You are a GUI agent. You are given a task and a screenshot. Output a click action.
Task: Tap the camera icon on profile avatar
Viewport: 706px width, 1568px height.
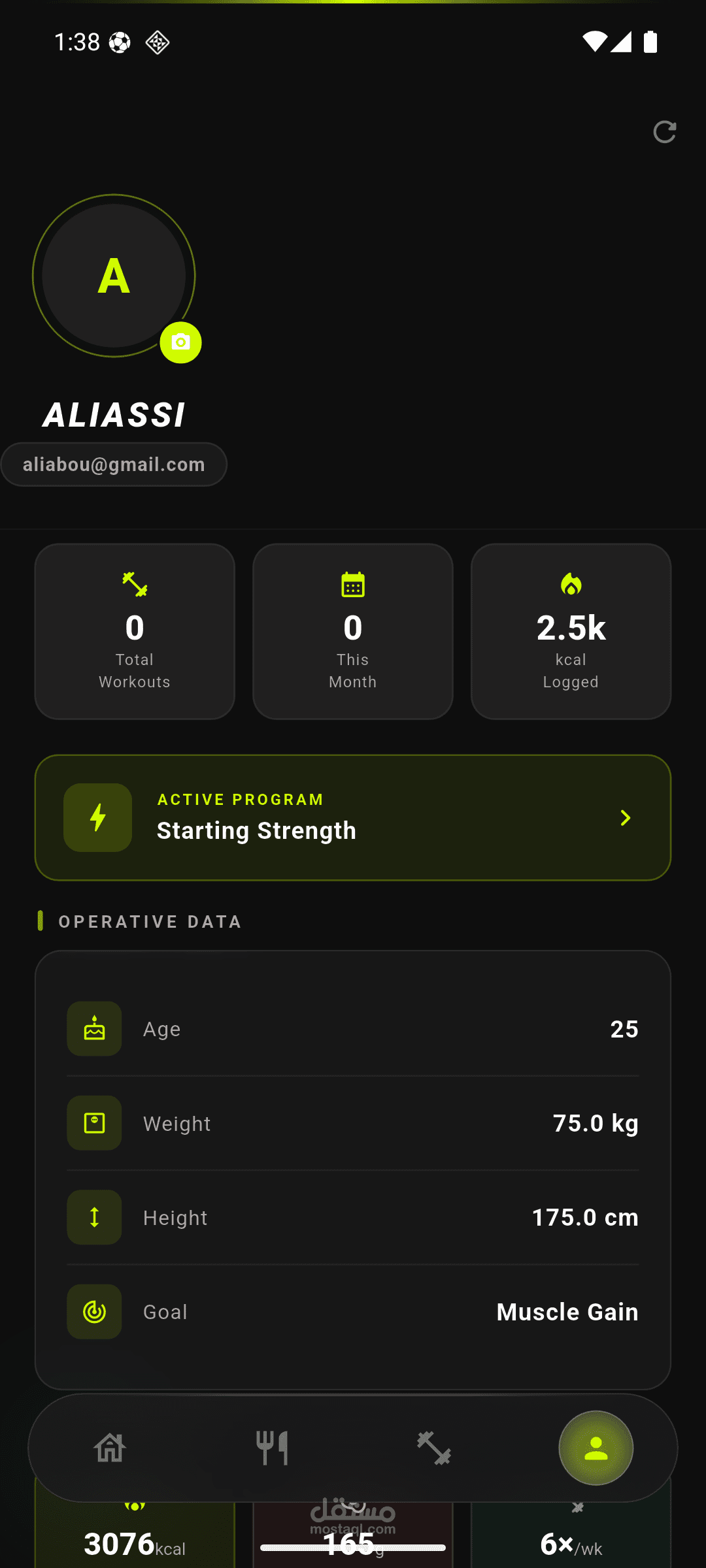click(x=180, y=342)
